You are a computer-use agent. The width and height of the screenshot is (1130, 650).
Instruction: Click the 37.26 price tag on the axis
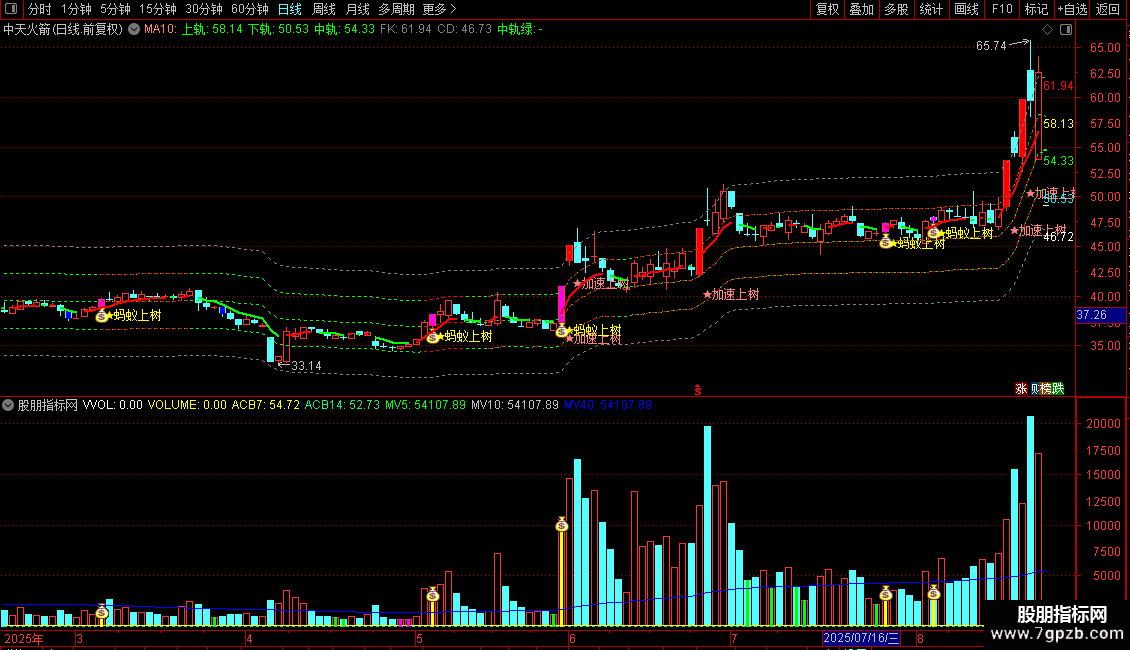pyautogui.click(x=1100, y=315)
